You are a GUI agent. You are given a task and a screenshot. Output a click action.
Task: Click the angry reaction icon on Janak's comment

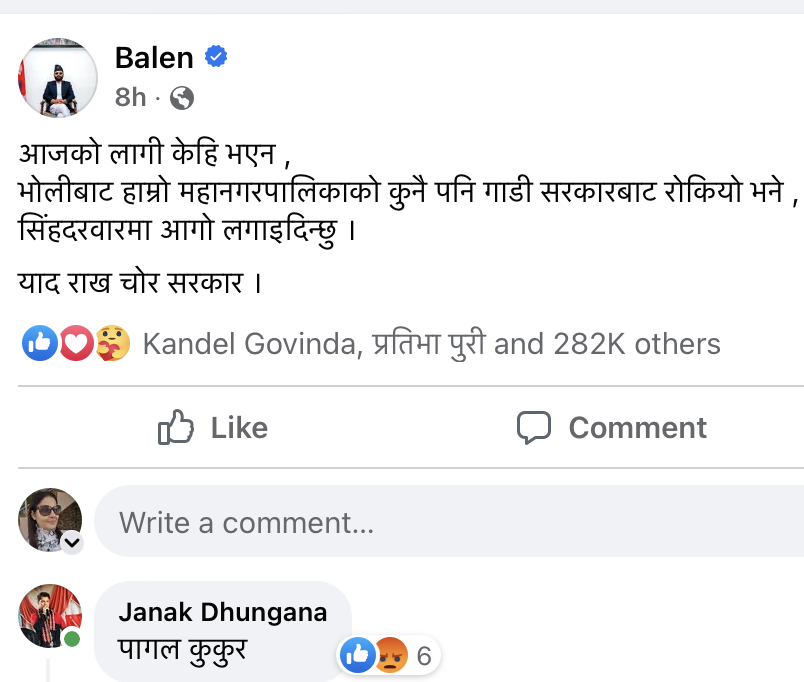click(390, 656)
